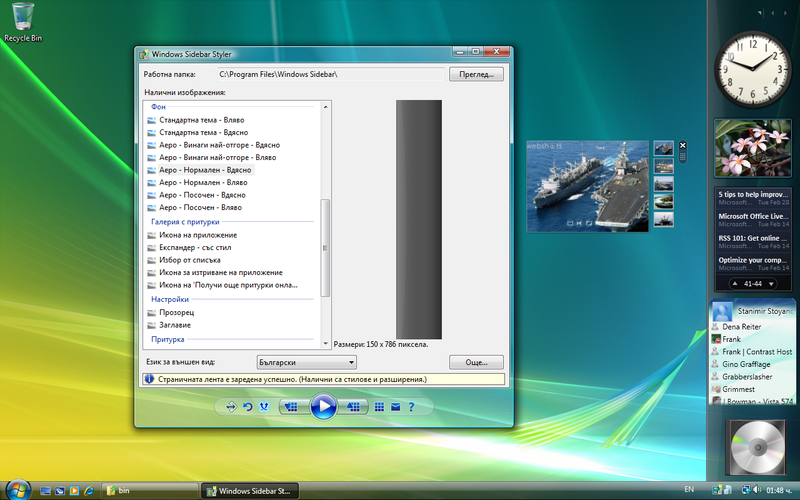Select 'Аеро - Нормален - Вдясно' row
Image resolution: width=800 pixels, height=500 pixels.
click(205, 170)
